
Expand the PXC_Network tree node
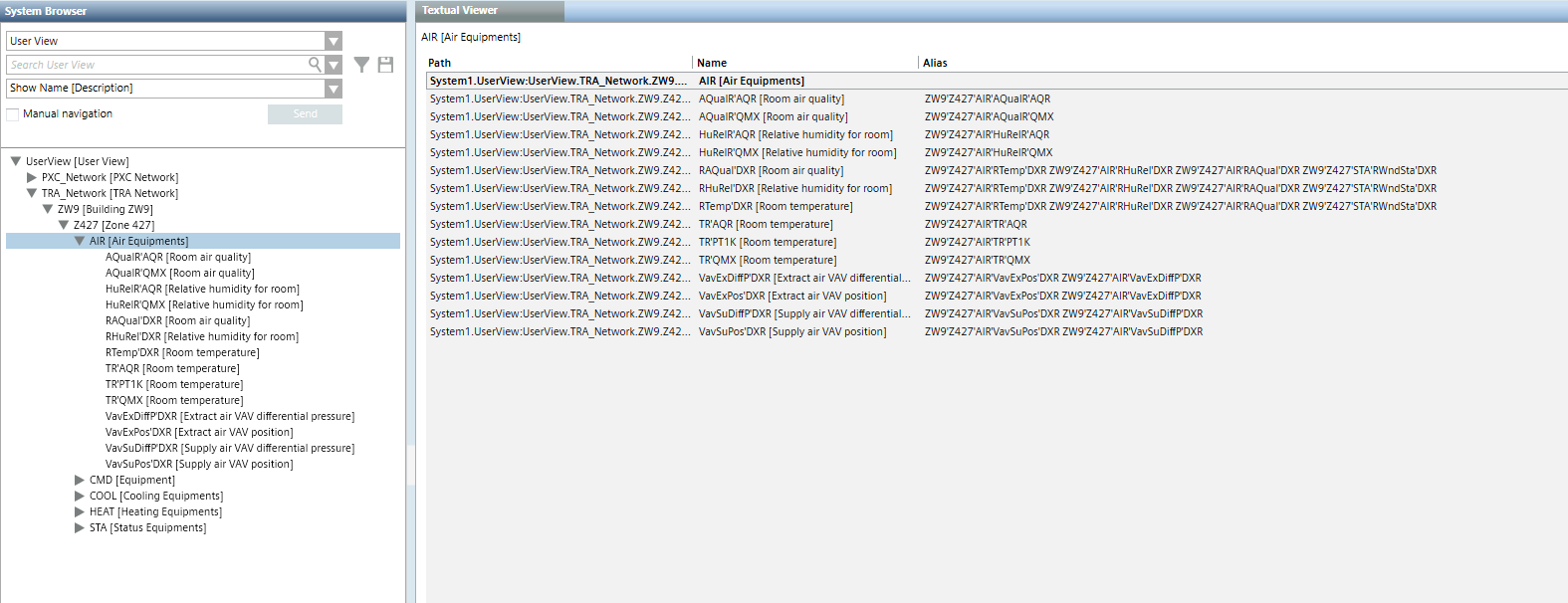32,177
